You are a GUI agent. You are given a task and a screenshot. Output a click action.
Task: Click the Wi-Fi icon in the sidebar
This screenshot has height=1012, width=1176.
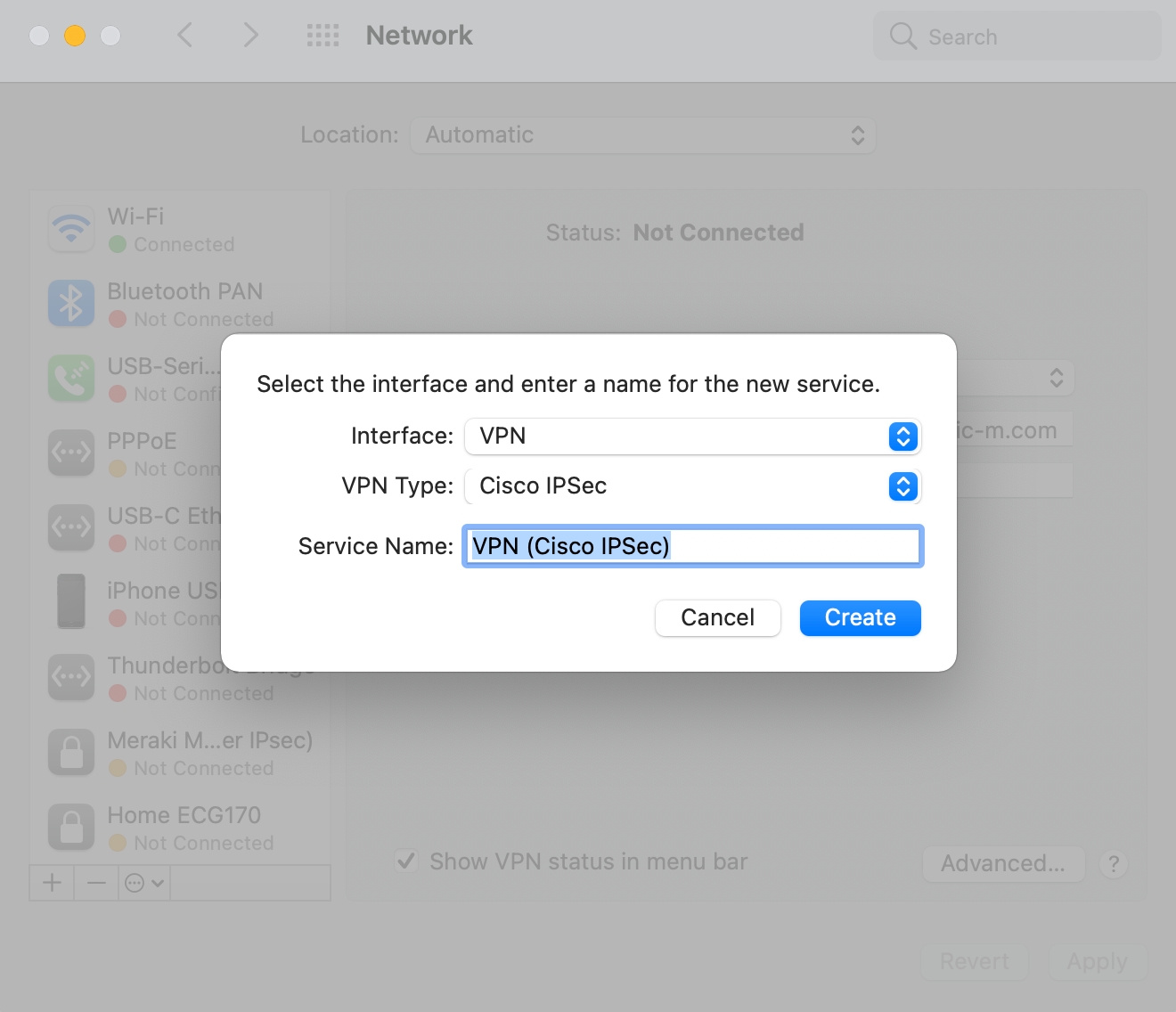[x=71, y=229]
